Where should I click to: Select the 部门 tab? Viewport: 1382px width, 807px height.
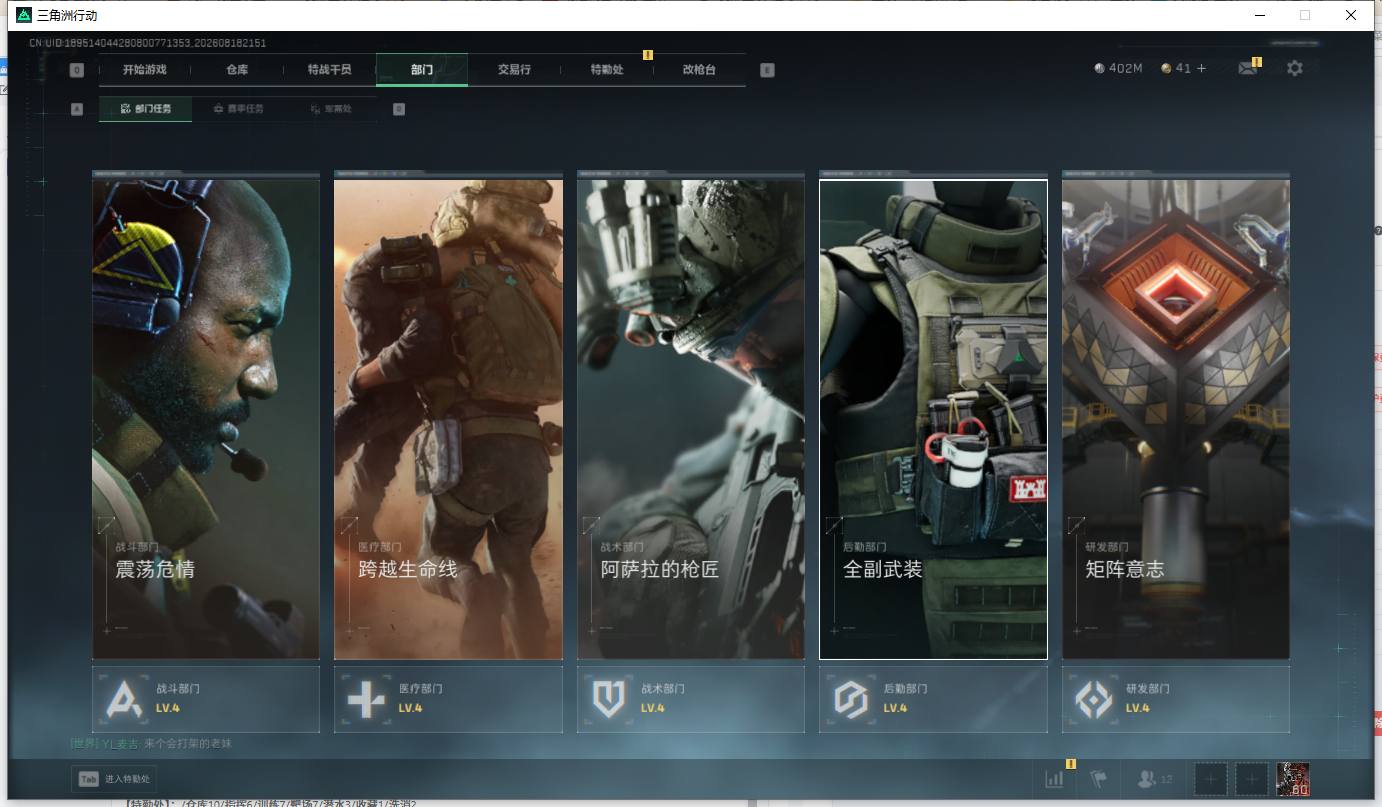pyautogui.click(x=422, y=70)
